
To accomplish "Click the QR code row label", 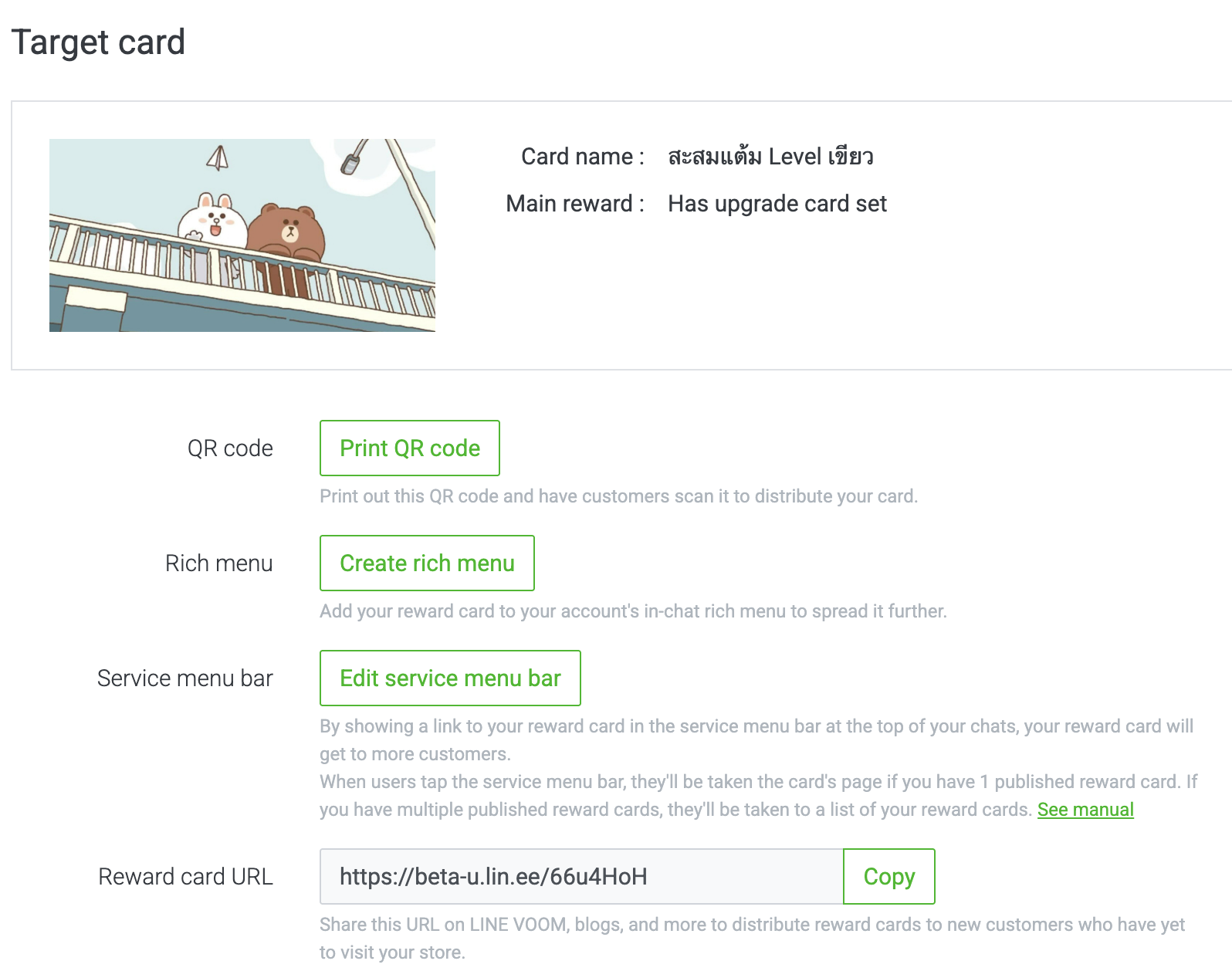I will coord(230,448).
